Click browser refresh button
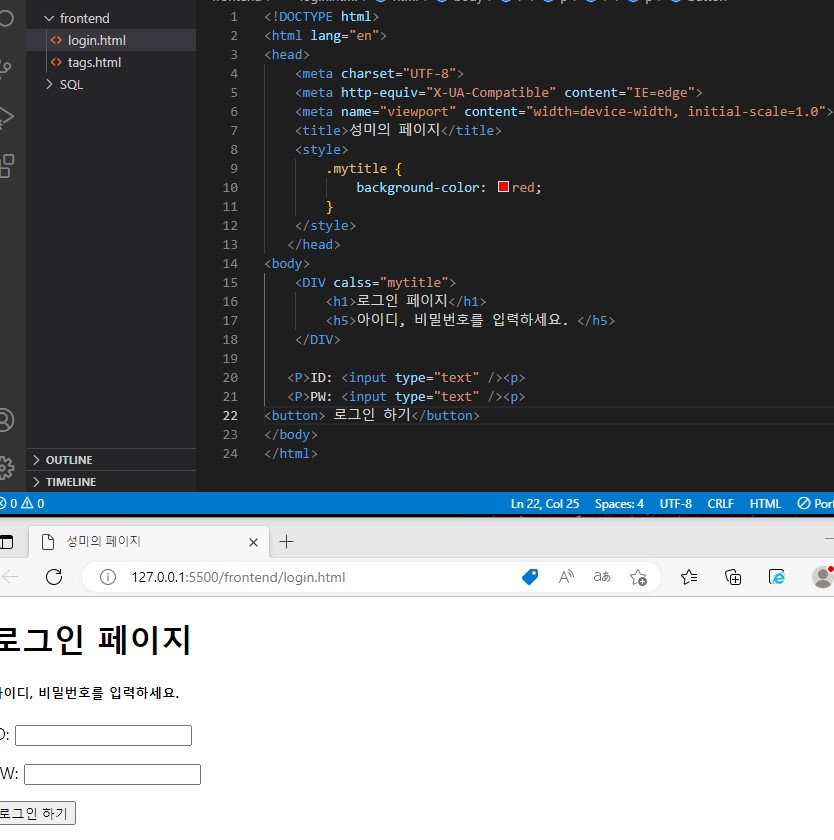The image size is (834, 840). tap(54, 577)
